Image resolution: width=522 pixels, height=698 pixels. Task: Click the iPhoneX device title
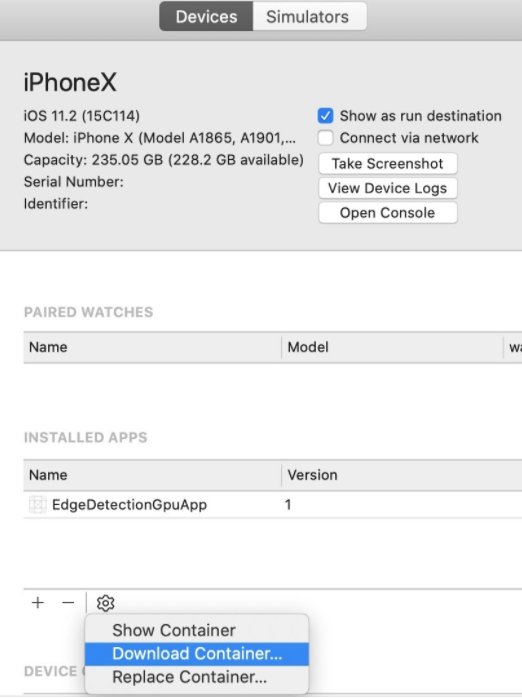pyautogui.click(x=70, y=82)
